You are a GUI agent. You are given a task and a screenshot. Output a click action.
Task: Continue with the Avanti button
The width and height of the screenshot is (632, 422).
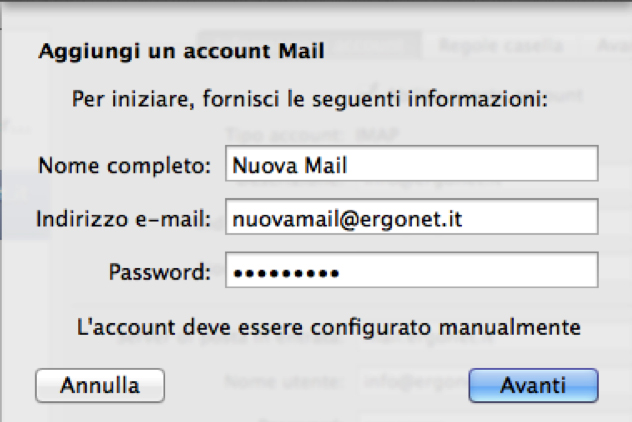click(x=533, y=384)
